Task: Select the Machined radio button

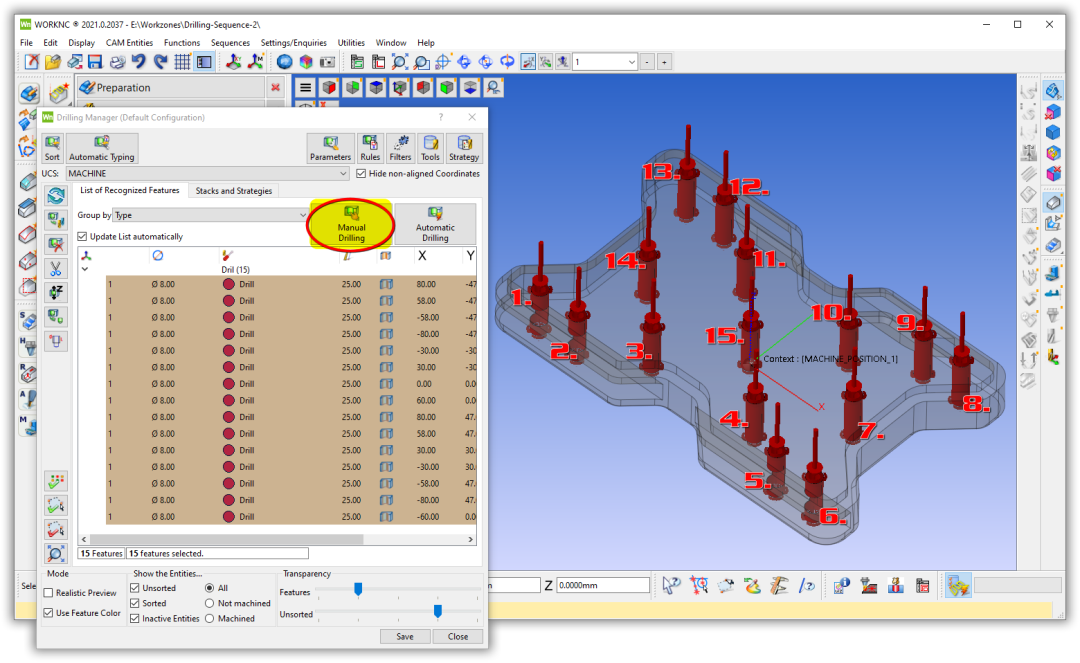Action: coord(209,618)
